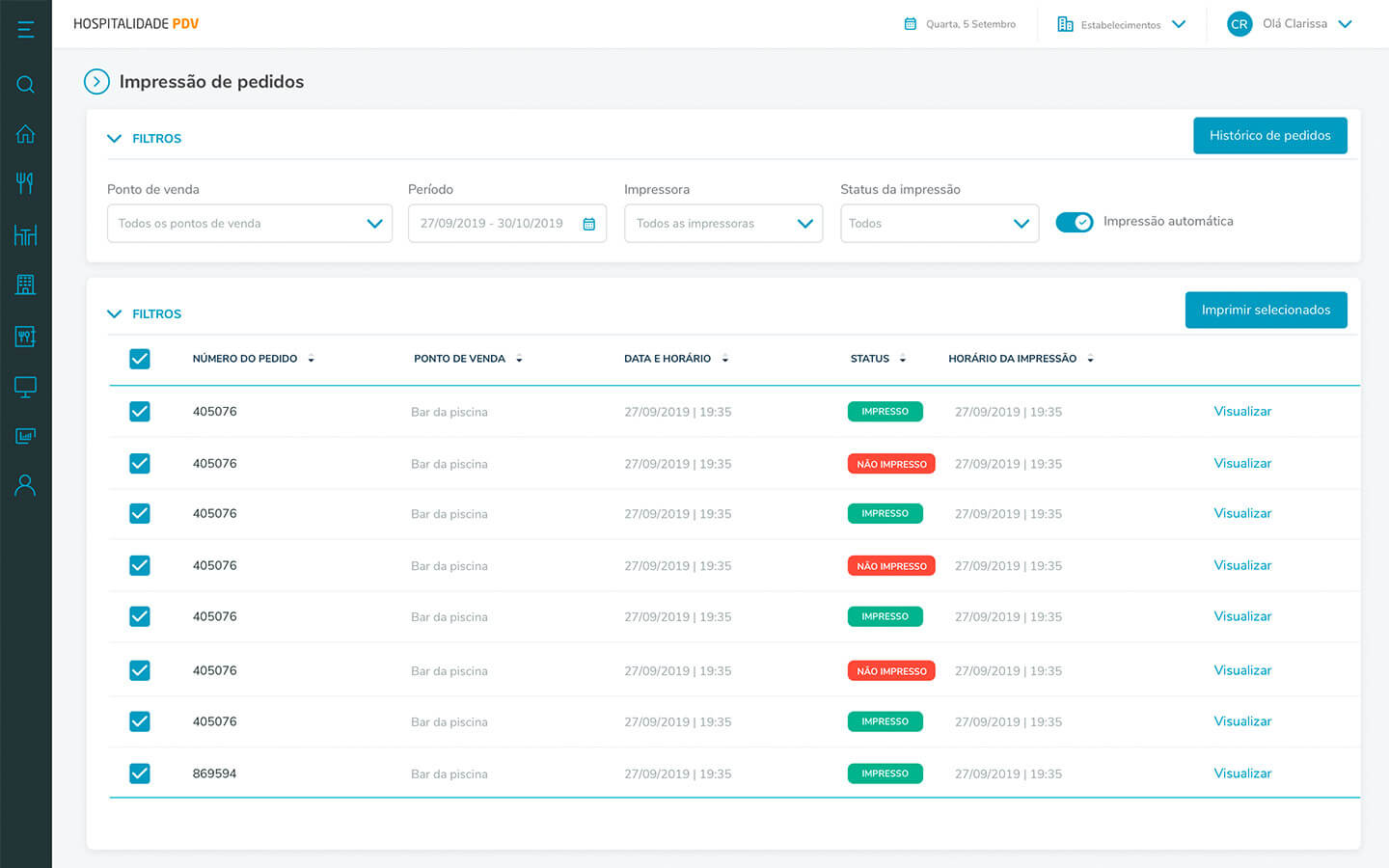Uncheck the checkbox for order 869594
Viewport: 1389px width, 868px height.
coord(140,773)
